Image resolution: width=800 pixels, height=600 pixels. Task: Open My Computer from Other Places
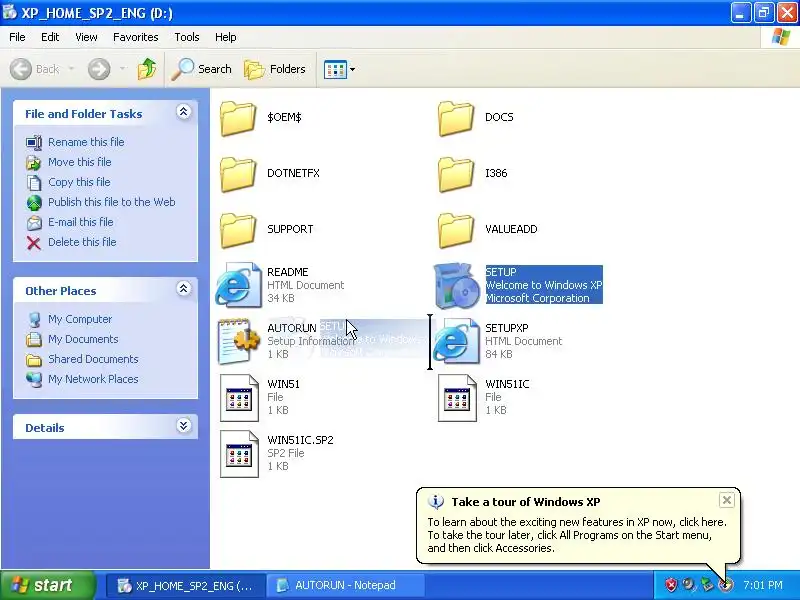click(80, 319)
